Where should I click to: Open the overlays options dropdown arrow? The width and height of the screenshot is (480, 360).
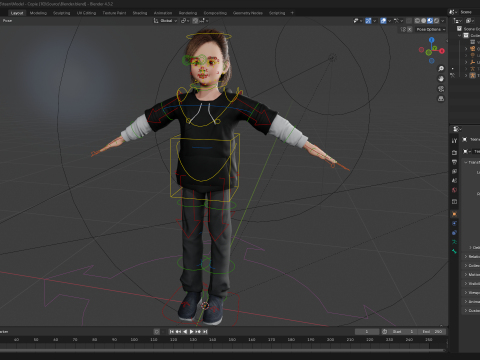(x=389, y=21)
